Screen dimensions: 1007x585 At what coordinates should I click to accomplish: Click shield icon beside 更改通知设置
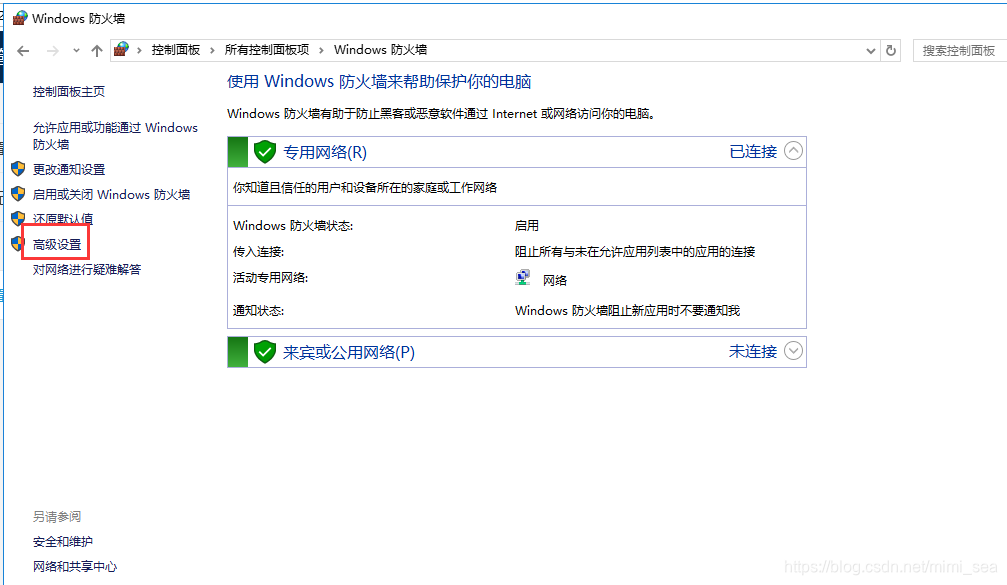pyautogui.click(x=18, y=169)
